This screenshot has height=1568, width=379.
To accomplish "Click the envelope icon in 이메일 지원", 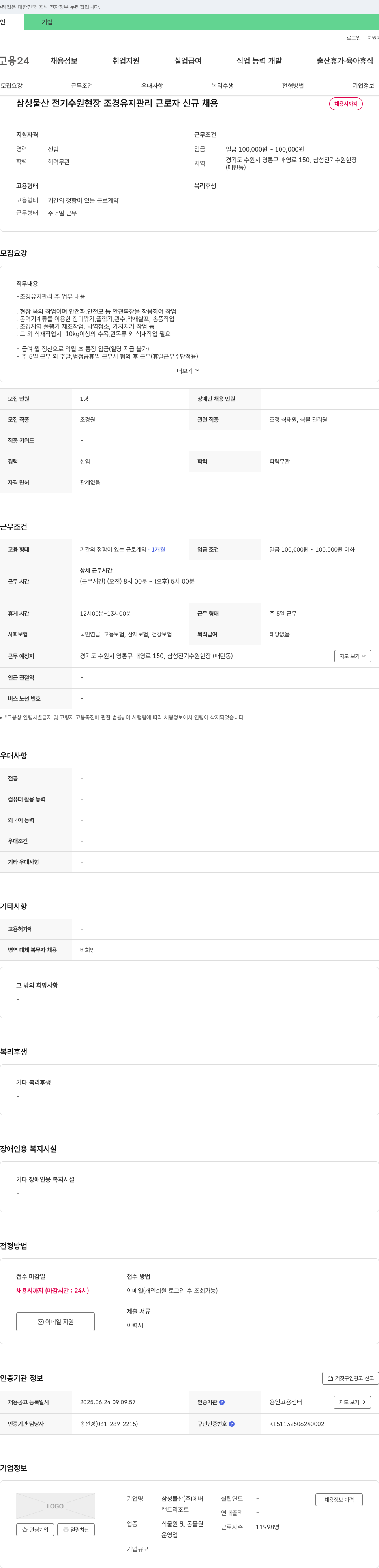I will tap(40, 1322).
